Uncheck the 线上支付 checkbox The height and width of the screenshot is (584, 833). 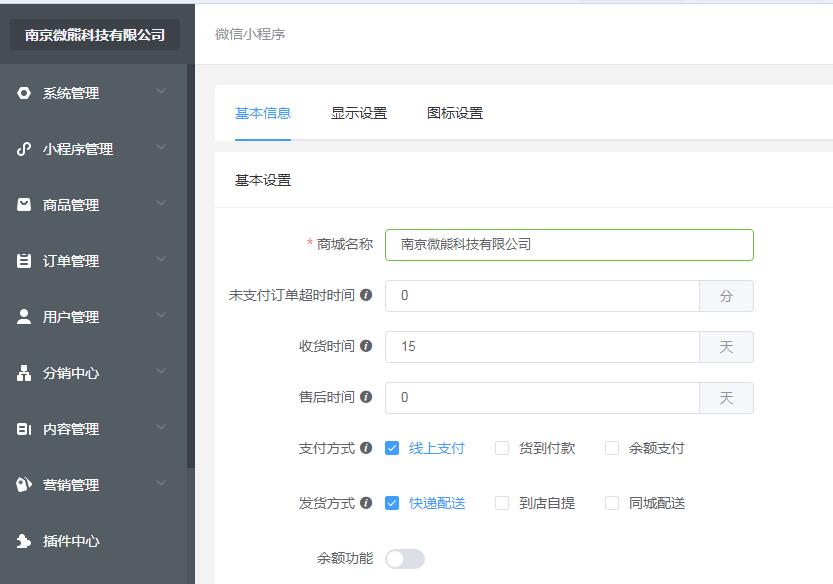pos(392,448)
